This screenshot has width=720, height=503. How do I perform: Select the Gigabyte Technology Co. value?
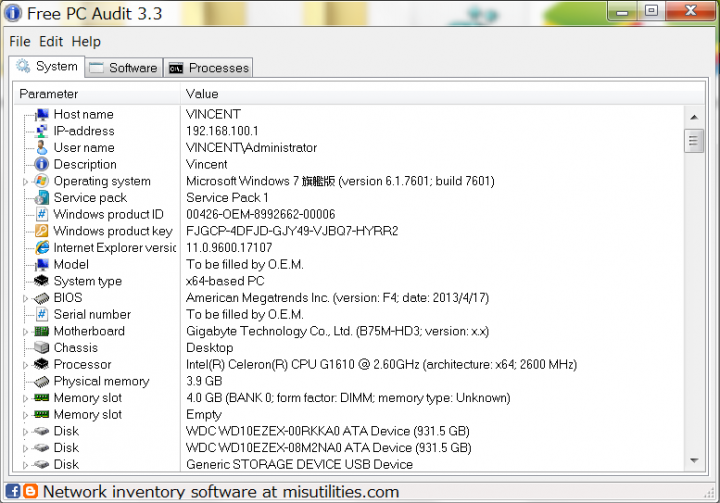[x=338, y=331]
